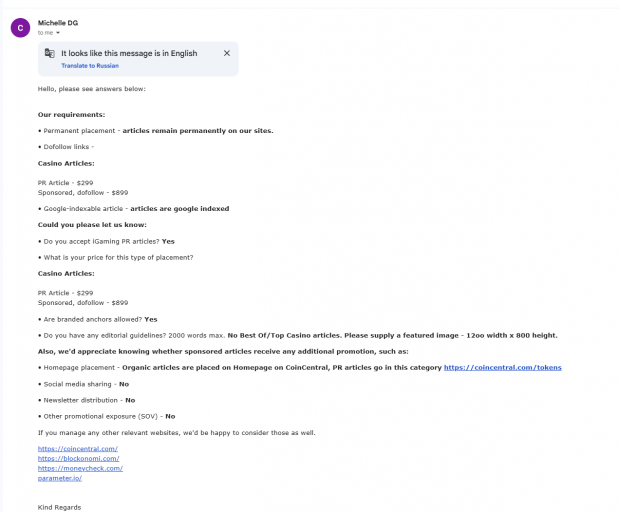Click the sender name Michelle DG
The image size is (619, 512).
click(x=58, y=23)
